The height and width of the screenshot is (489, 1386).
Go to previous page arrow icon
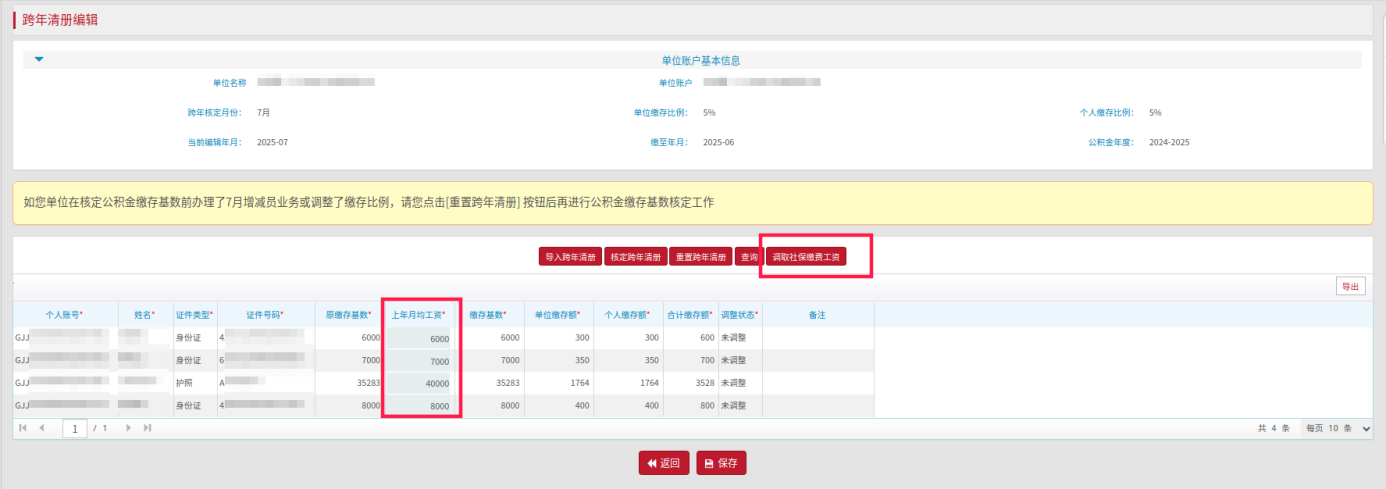point(42,428)
